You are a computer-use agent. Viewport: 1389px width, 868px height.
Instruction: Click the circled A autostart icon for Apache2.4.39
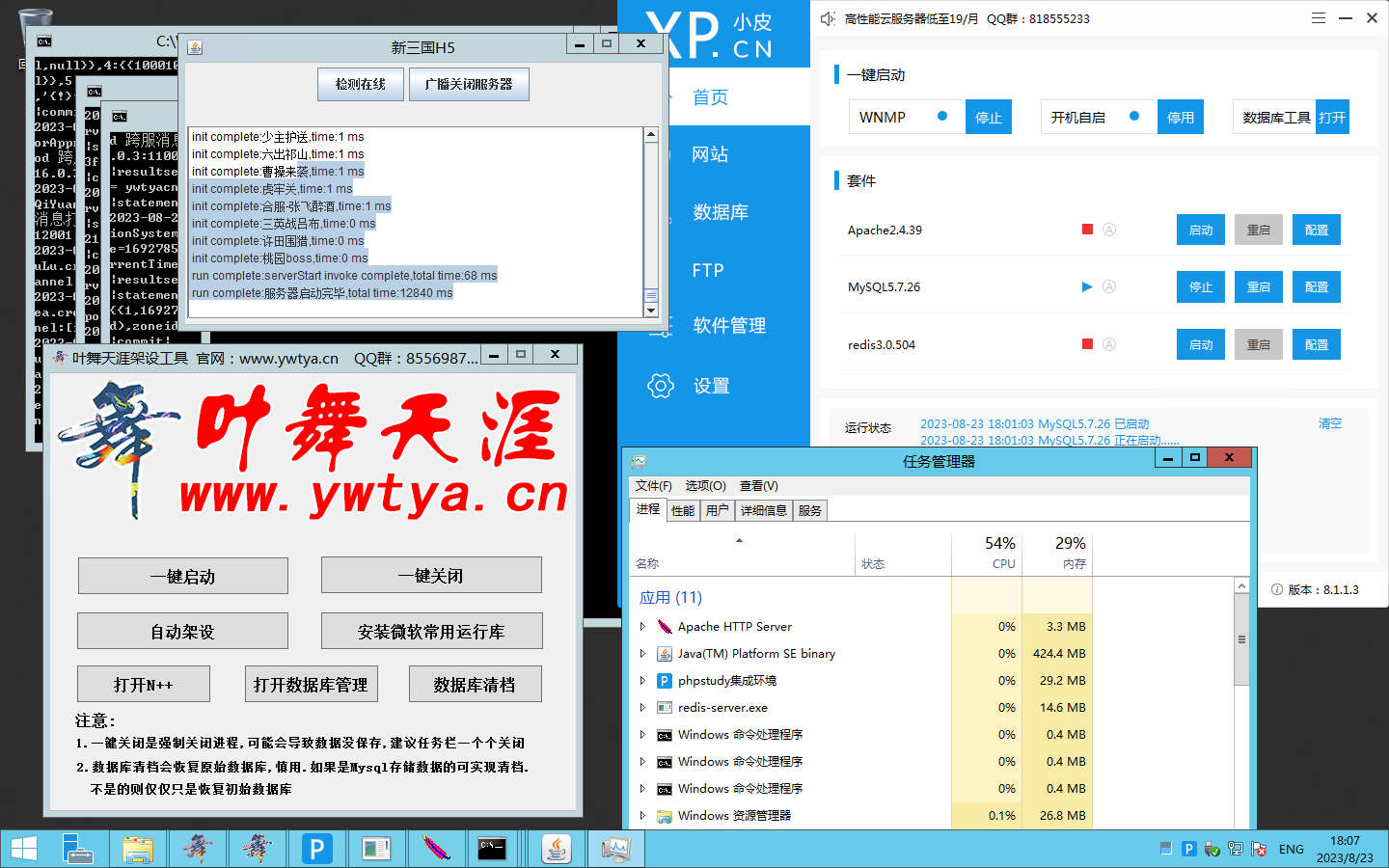pyautogui.click(x=1109, y=230)
